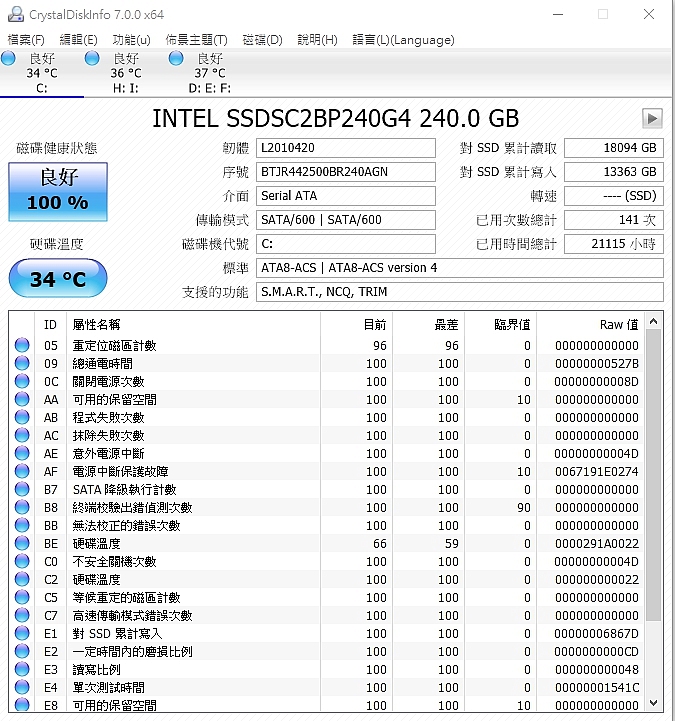
Task: Open the 說明(H) menu
Action: tap(317, 40)
